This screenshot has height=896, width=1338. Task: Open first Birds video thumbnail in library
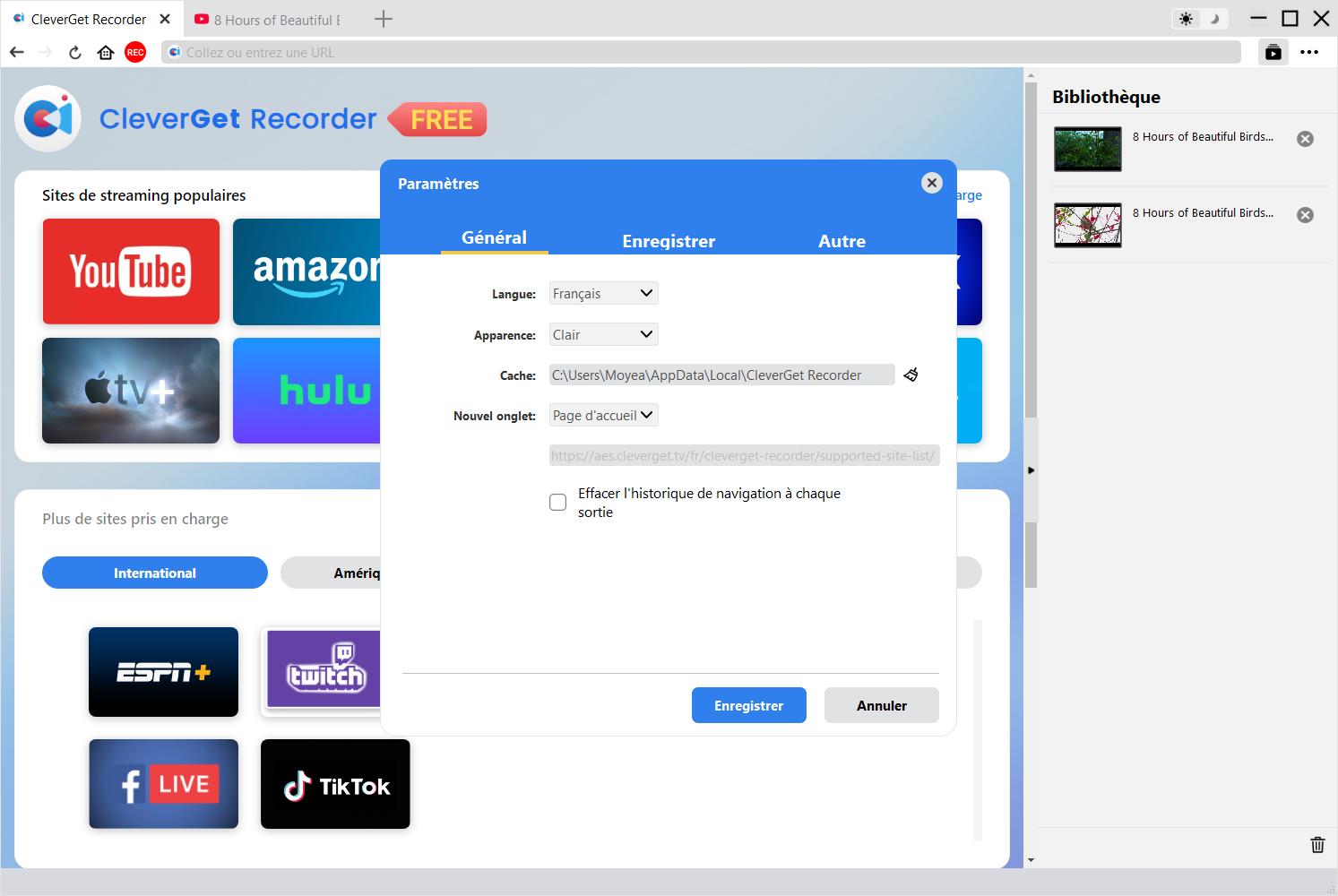click(x=1087, y=149)
